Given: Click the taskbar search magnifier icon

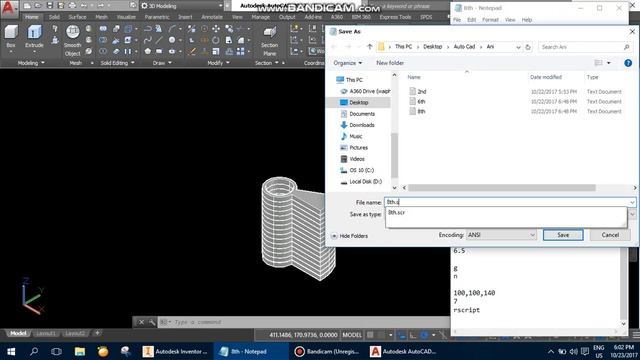Looking at the screenshot, I should tap(34, 351).
